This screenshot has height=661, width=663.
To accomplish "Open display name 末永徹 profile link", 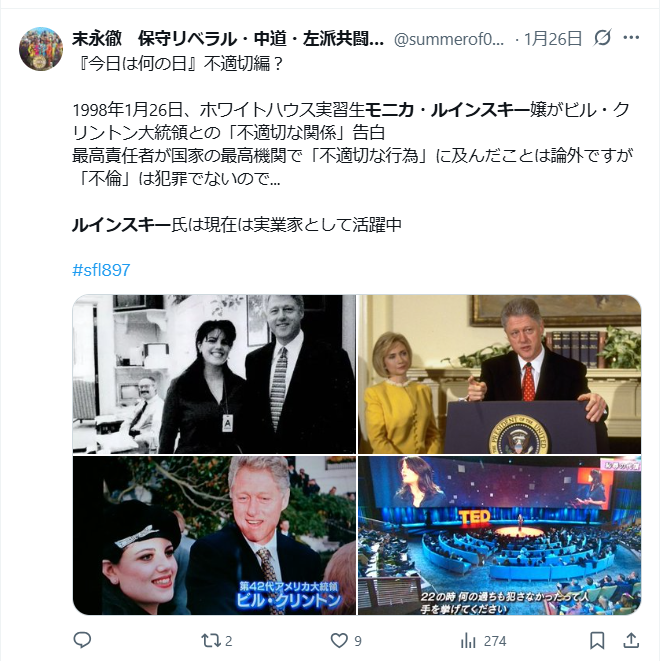I will coord(228,38).
